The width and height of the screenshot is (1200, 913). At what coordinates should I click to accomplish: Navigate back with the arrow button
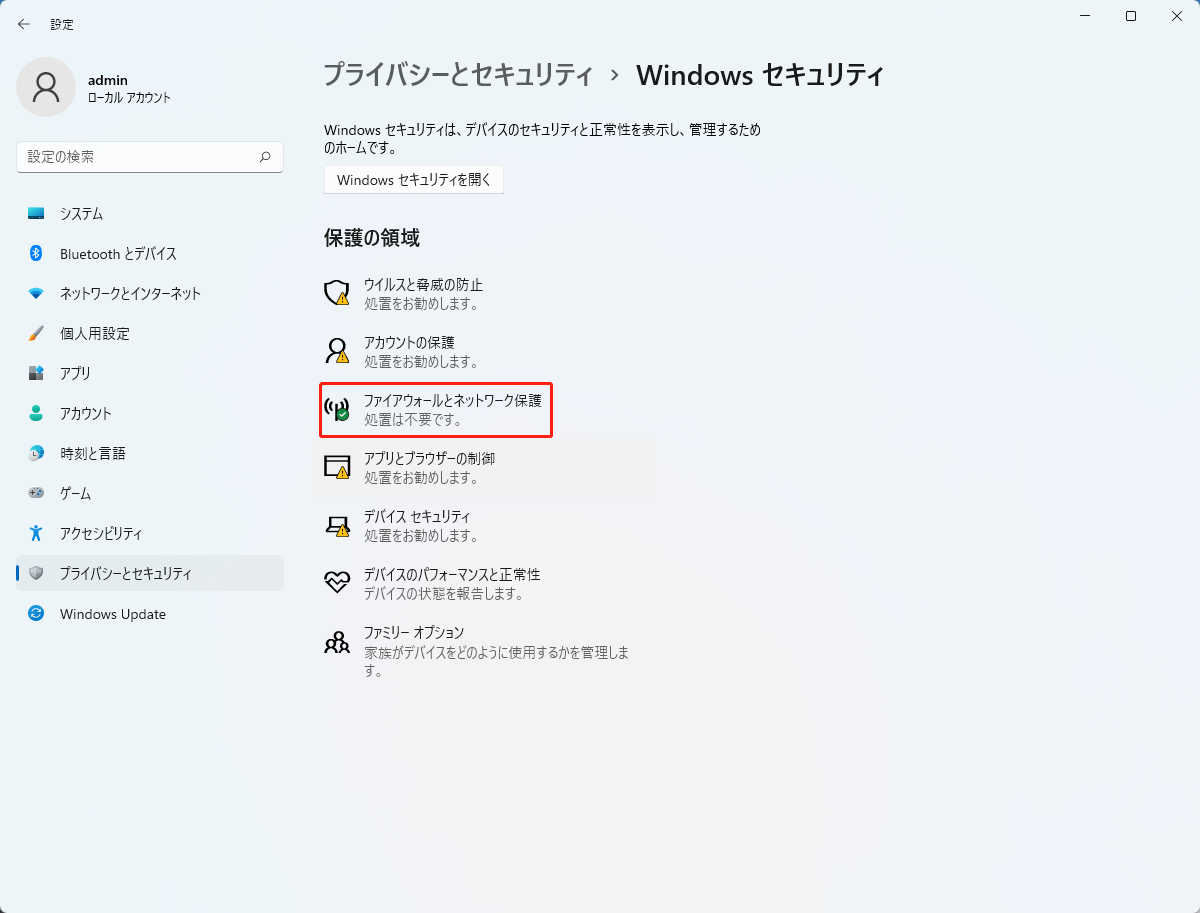tap(24, 23)
